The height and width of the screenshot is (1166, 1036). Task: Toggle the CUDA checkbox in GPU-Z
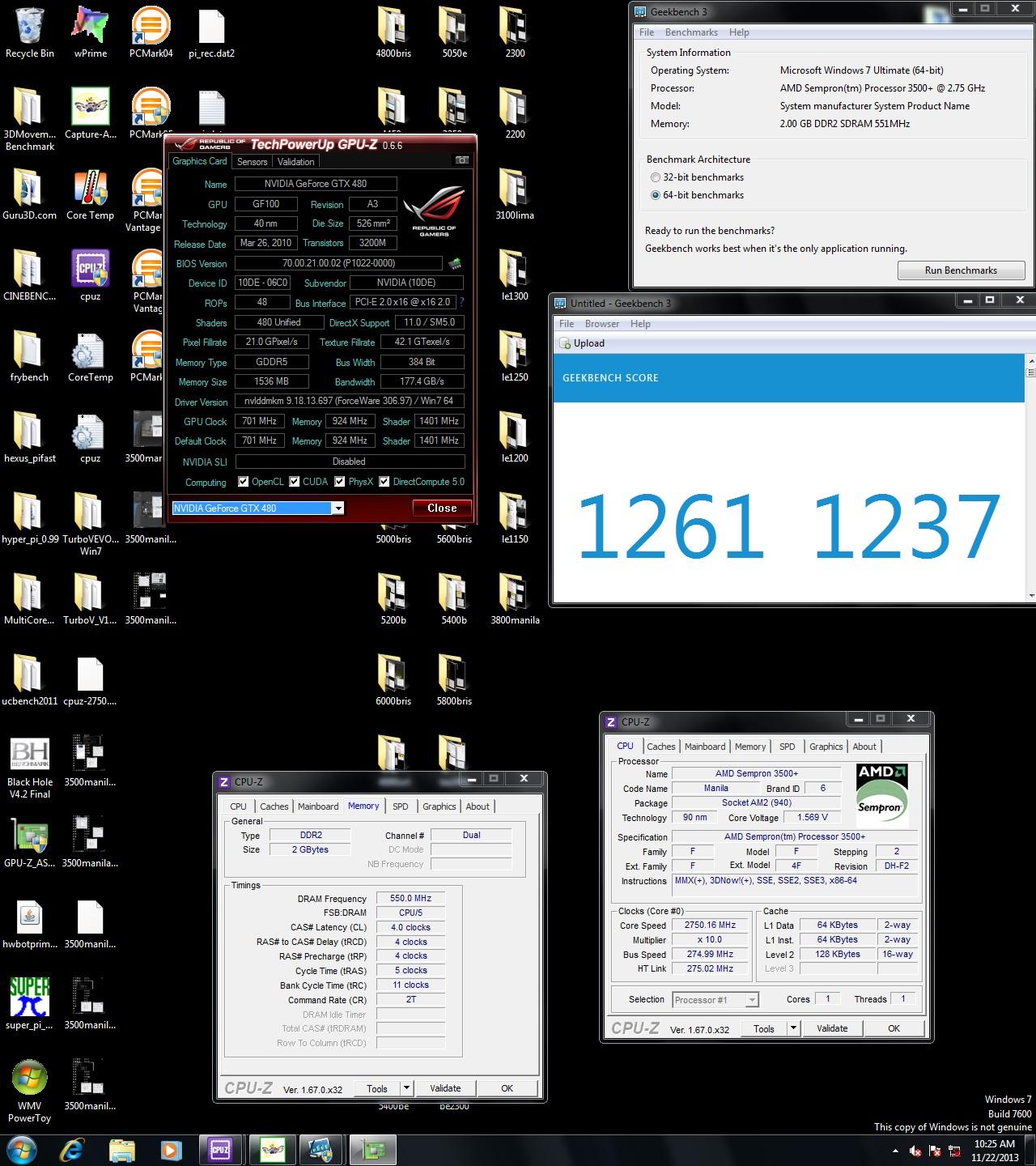295,482
